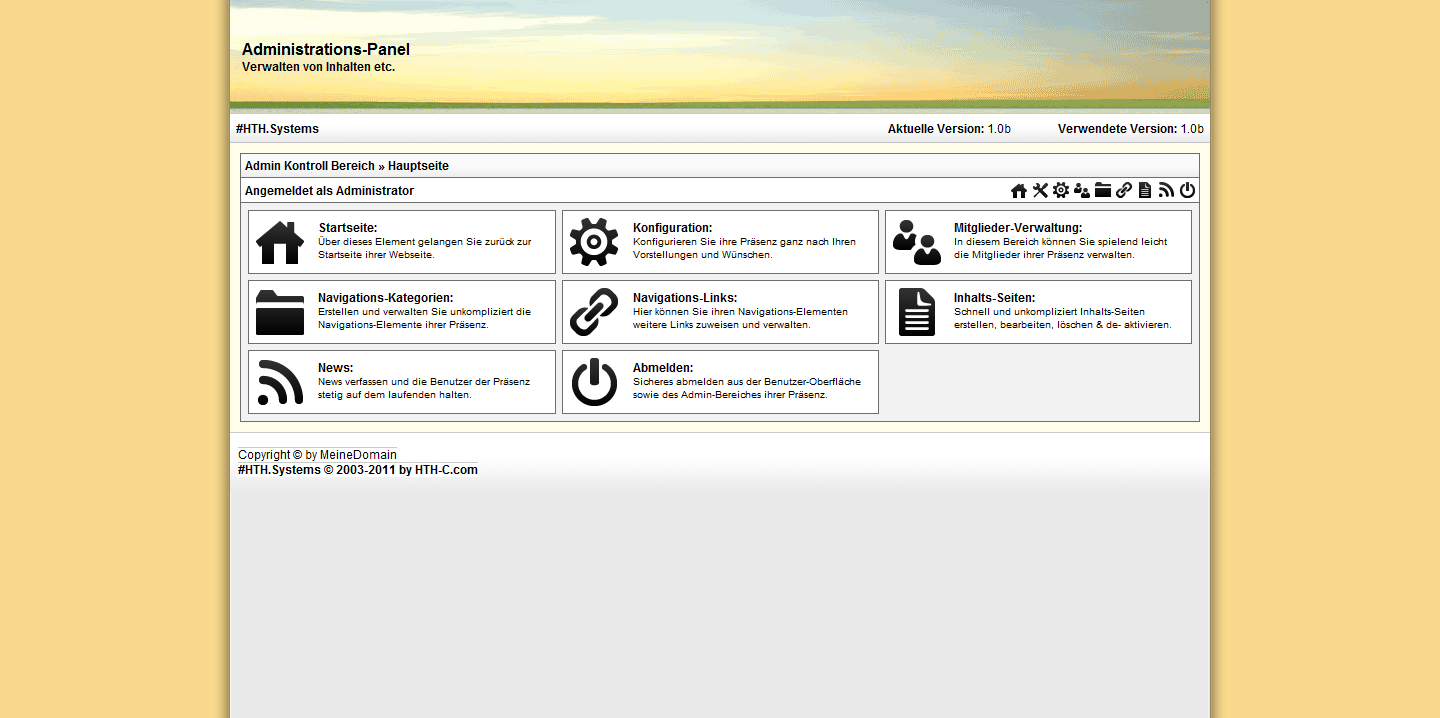The image size is (1440, 718).
Task: Click the #HTH.Systems © 2003-2011 by HTH-C.com footer line
Action: click(x=358, y=470)
